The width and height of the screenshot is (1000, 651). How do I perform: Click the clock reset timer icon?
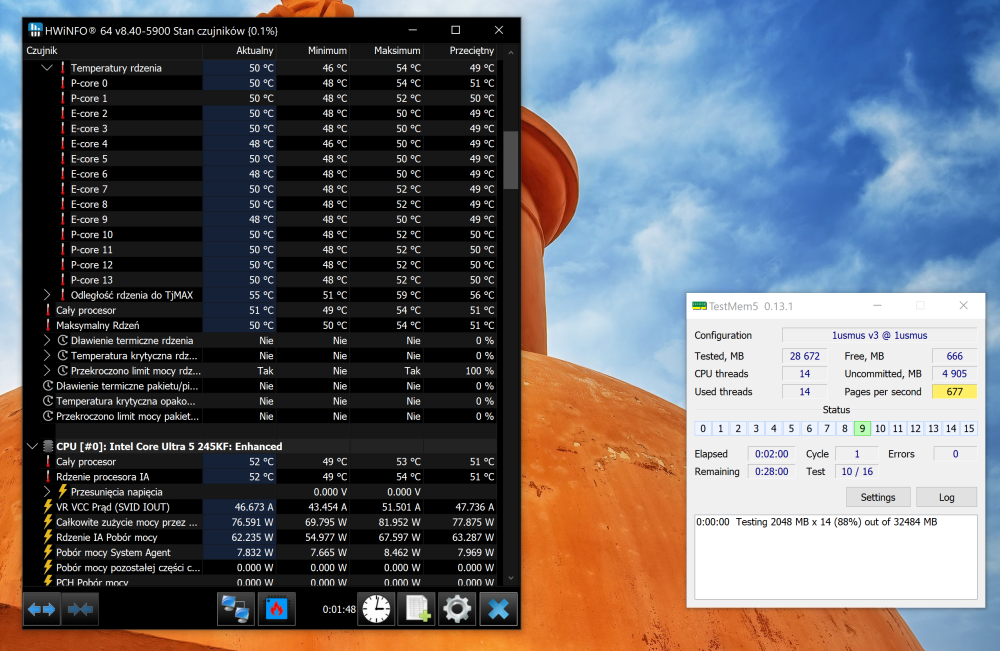point(377,609)
